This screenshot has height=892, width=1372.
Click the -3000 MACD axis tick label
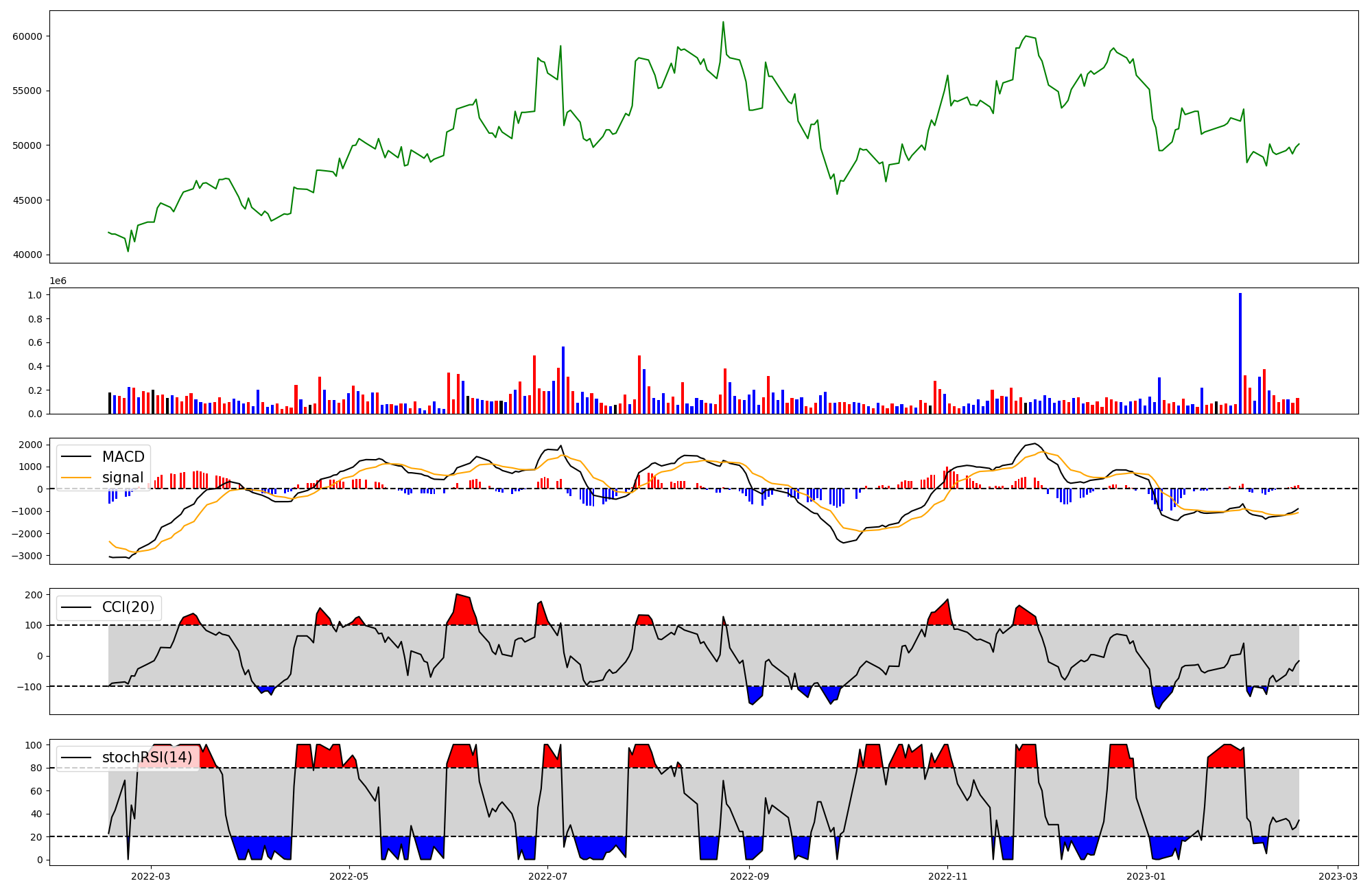[27, 556]
